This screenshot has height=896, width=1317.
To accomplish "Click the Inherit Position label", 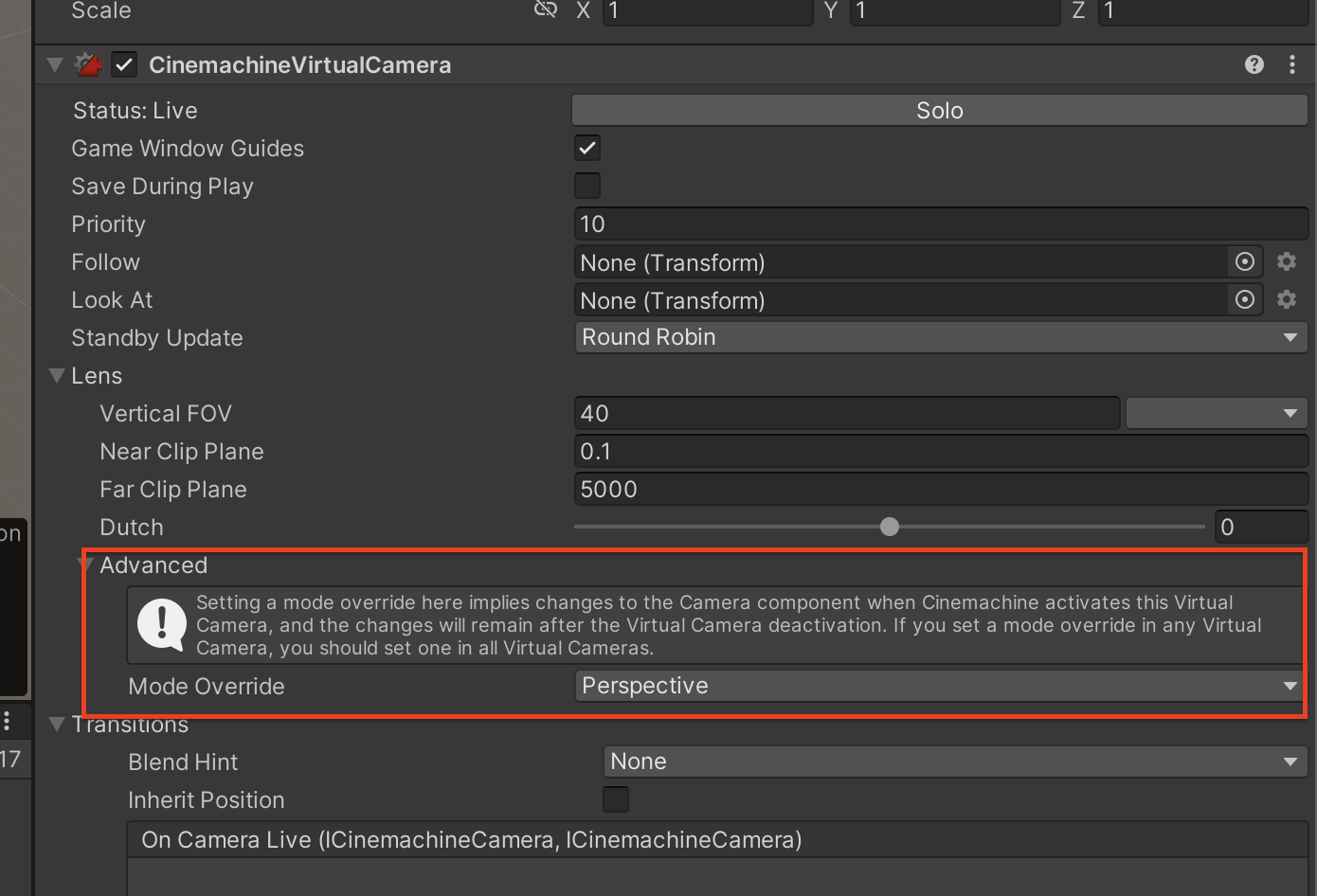I will coord(207,800).
